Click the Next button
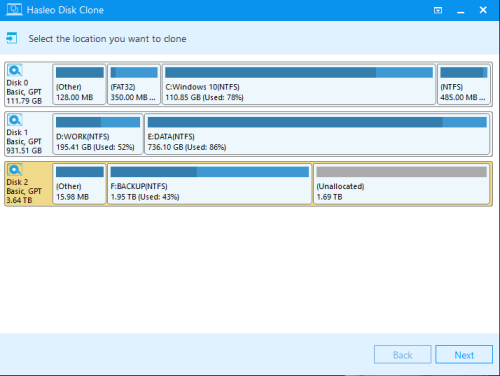 click(x=464, y=355)
